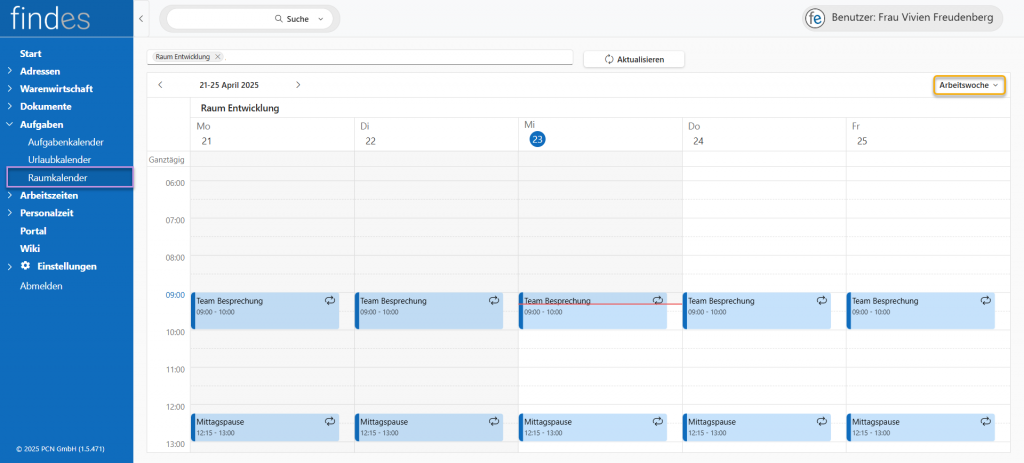Click the user avatar icon

click(816, 18)
